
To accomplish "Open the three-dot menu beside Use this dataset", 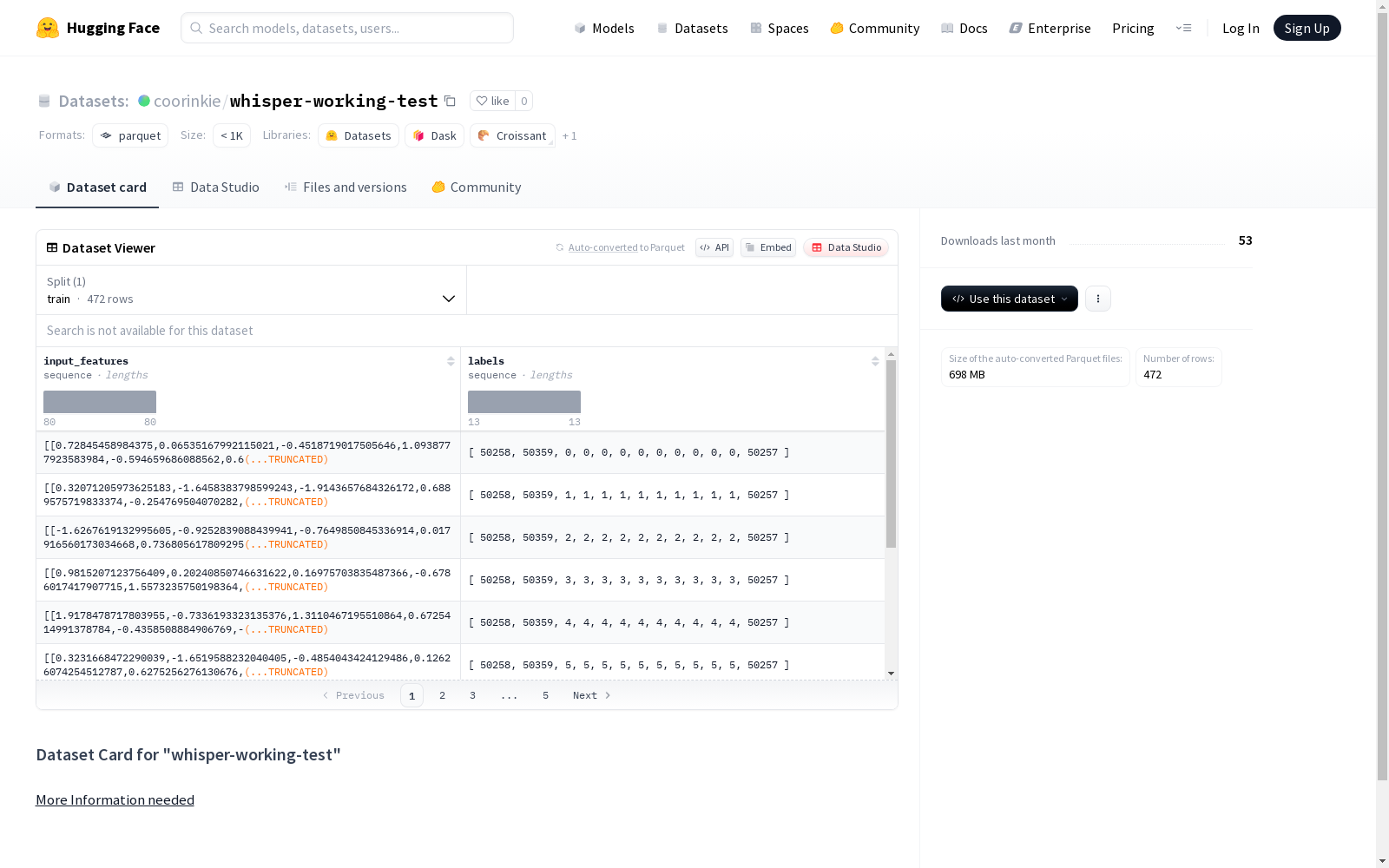I will click(1098, 299).
